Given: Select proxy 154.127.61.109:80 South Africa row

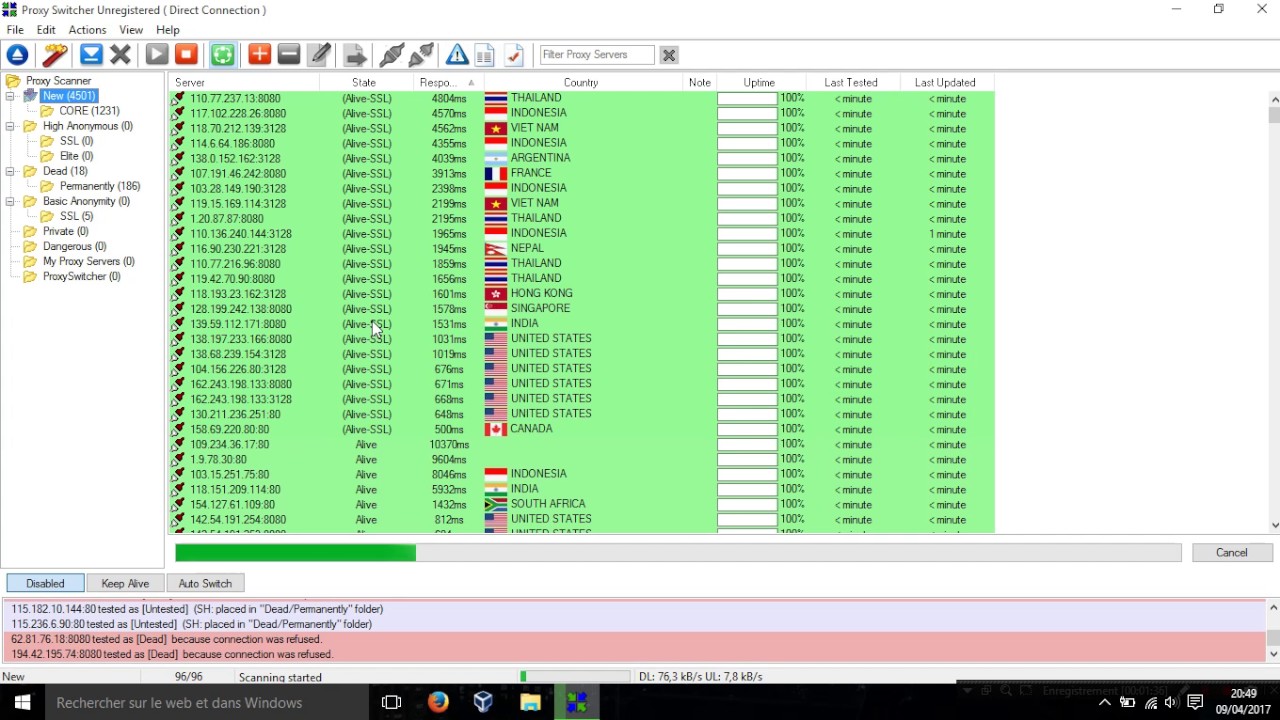Looking at the screenshot, I should (582, 504).
